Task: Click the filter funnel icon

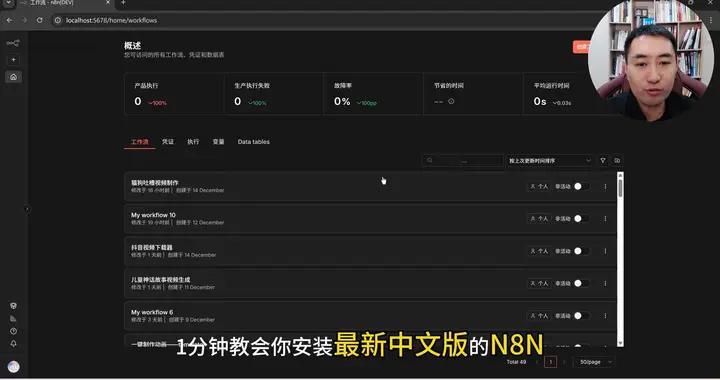Action: (603, 161)
